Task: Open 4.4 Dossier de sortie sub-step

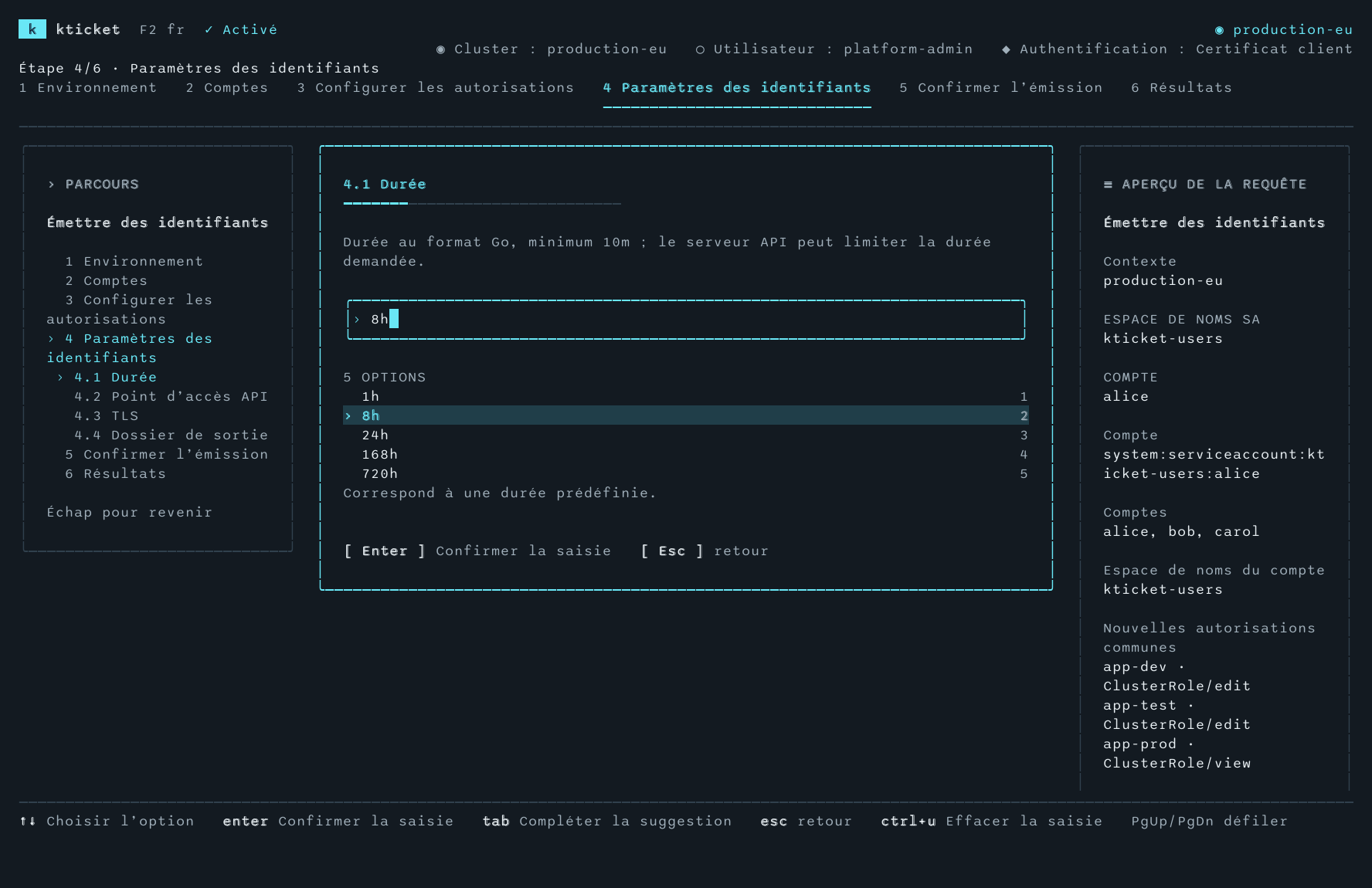Action: [x=171, y=436]
